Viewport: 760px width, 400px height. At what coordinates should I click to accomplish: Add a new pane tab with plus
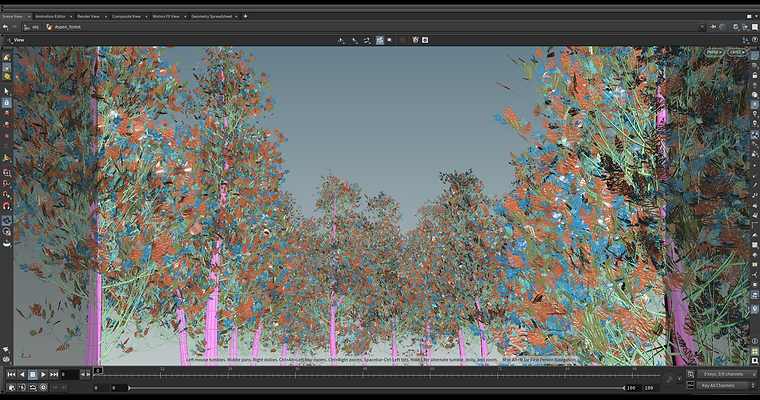tap(245, 16)
